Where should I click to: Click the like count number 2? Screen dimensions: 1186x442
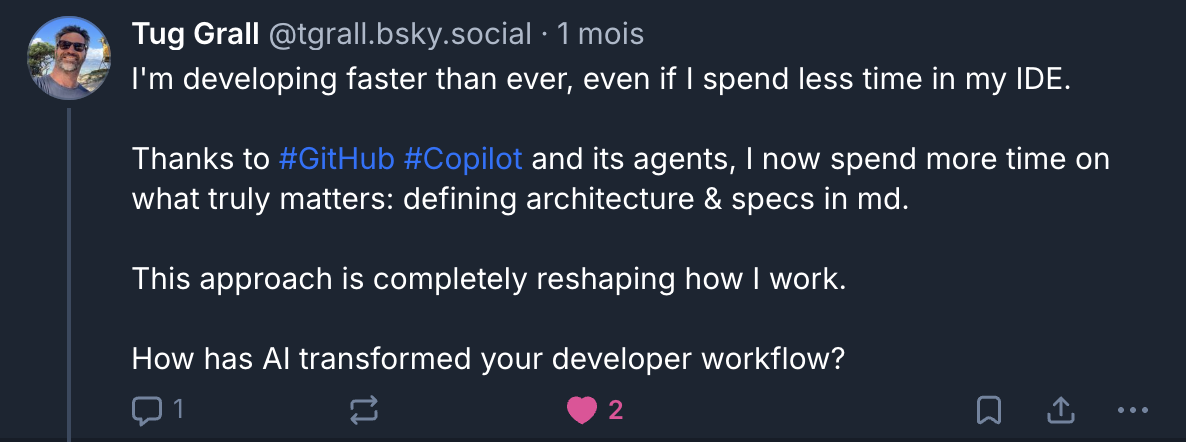tap(616, 409)
